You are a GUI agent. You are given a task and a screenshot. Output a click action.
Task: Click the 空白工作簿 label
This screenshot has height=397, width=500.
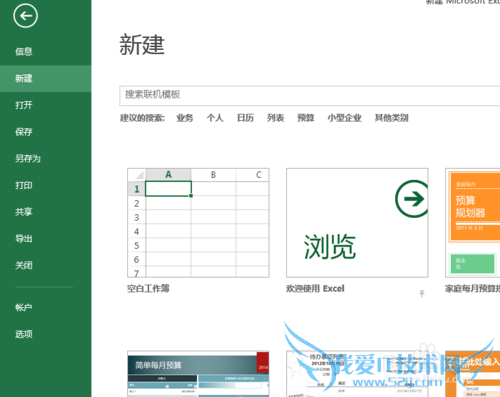pyautogui.click(x=148, y=288)
